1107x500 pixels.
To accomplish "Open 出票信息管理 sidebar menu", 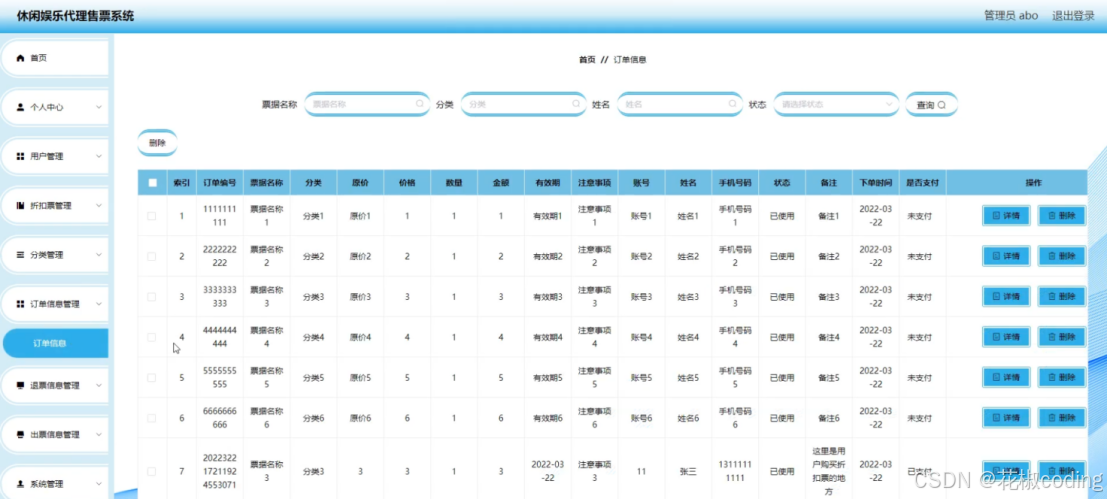I will coord(56,435).
